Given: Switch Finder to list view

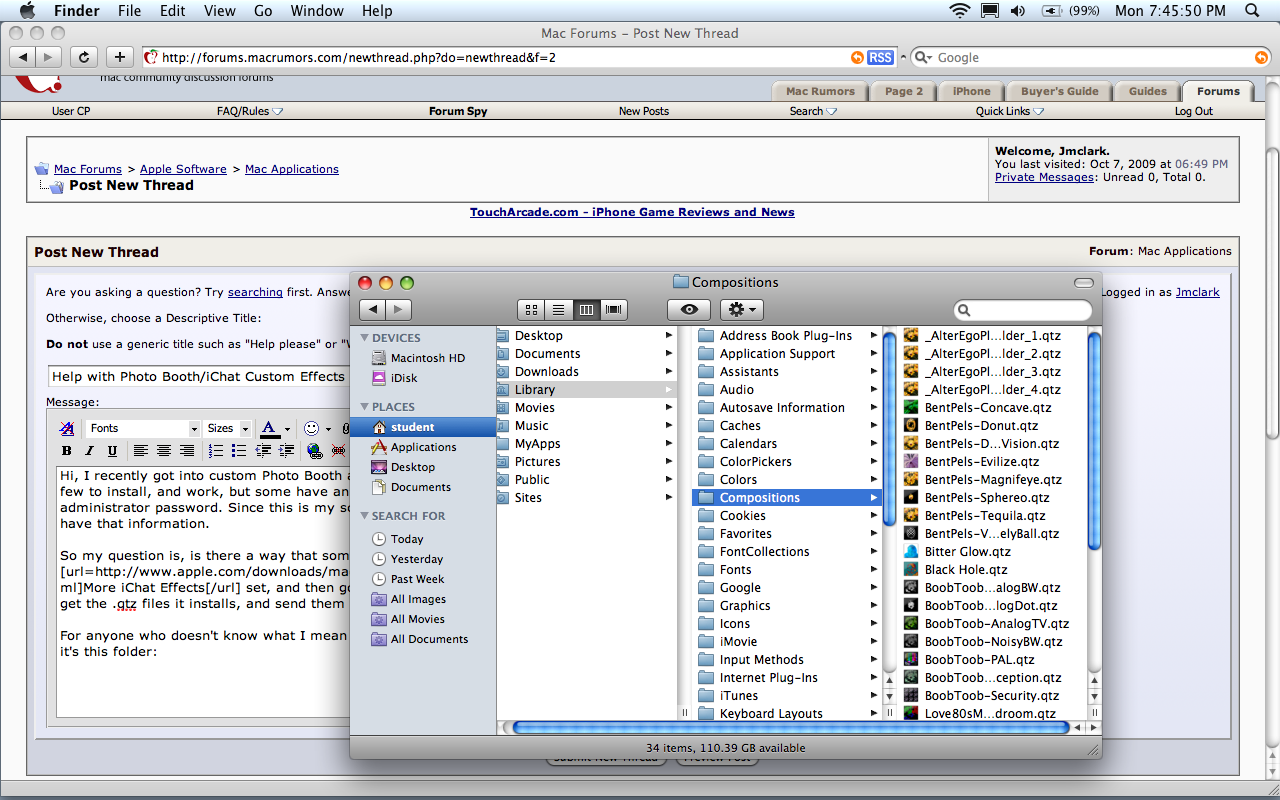Looking at the screenshot, I should 559,310.
